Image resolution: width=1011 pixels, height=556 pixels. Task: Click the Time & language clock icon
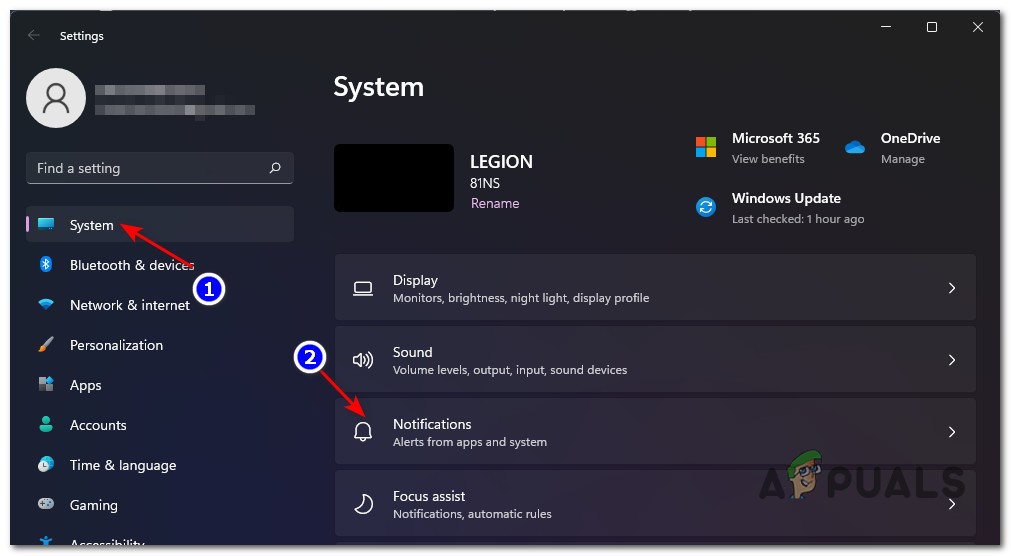pos(46,464)
